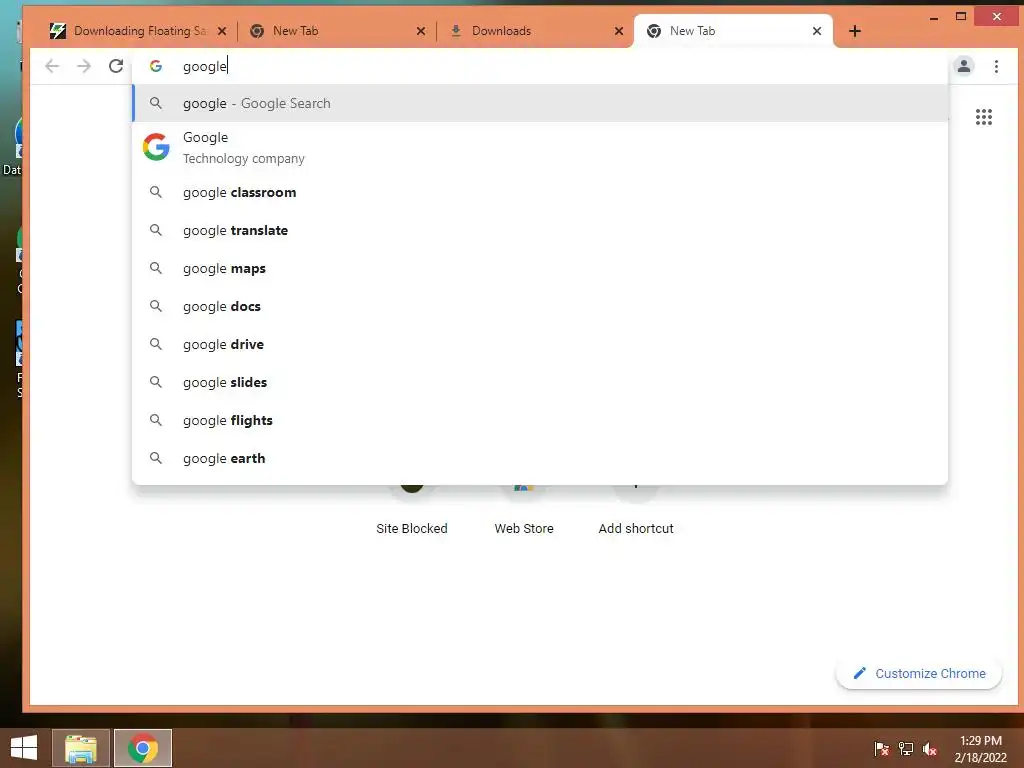Image resolution: width=1024 pixels, height=768 pixels.
Task: Choose Google Technology company suggestion
Action: pos(539,148)
